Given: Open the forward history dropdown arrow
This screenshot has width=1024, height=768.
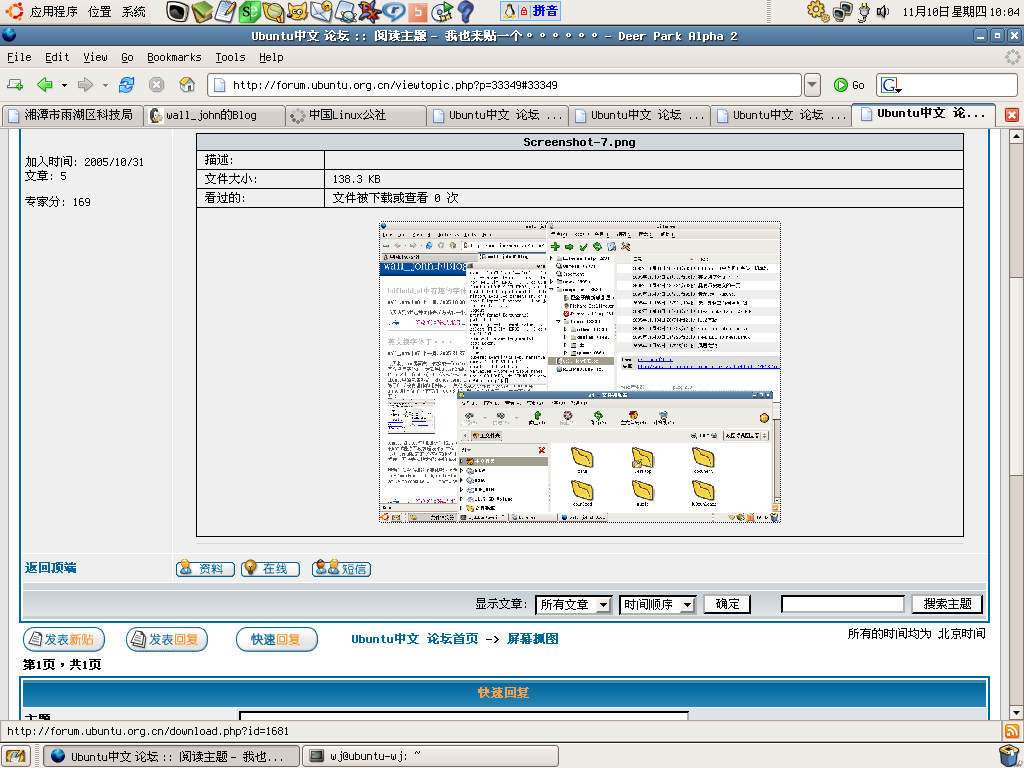Looking at the screenshot, I should pos(105,85).
